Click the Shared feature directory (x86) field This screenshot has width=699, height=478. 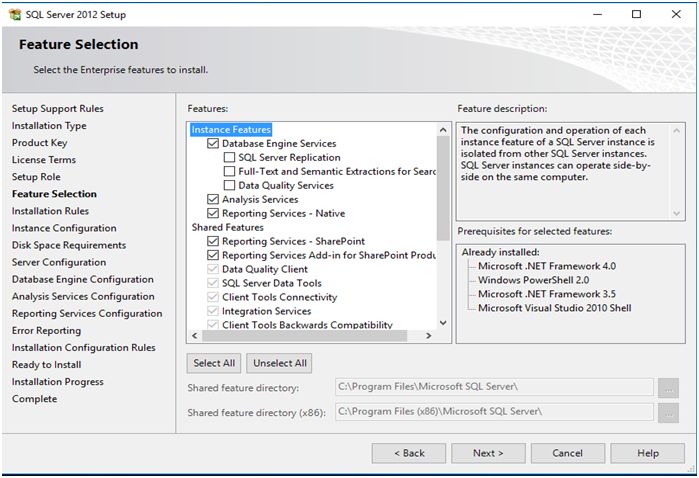494,412
